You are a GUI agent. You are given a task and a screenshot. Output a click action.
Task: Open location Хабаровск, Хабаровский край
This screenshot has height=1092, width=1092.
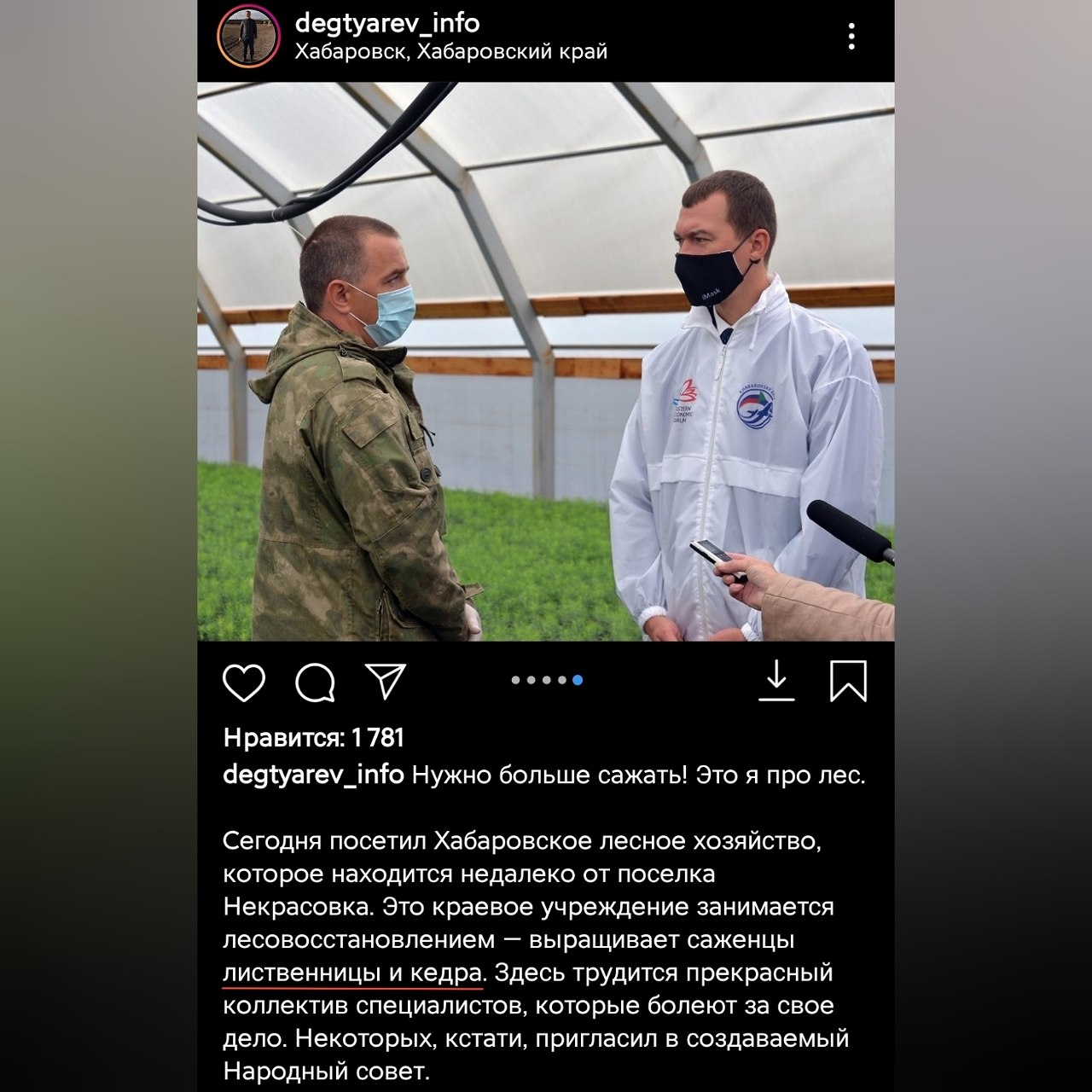pyautogui.click(x=451, y=52)
